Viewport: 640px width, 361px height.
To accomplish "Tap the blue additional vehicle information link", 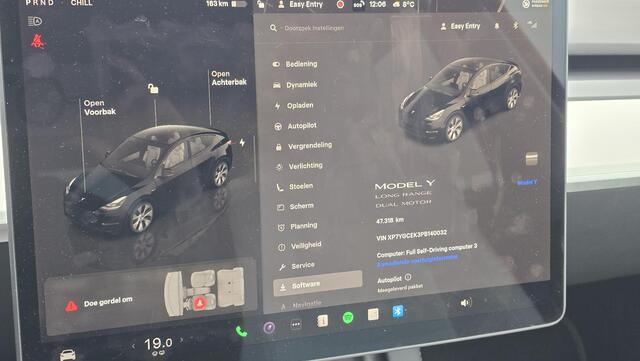I will 417,261.
